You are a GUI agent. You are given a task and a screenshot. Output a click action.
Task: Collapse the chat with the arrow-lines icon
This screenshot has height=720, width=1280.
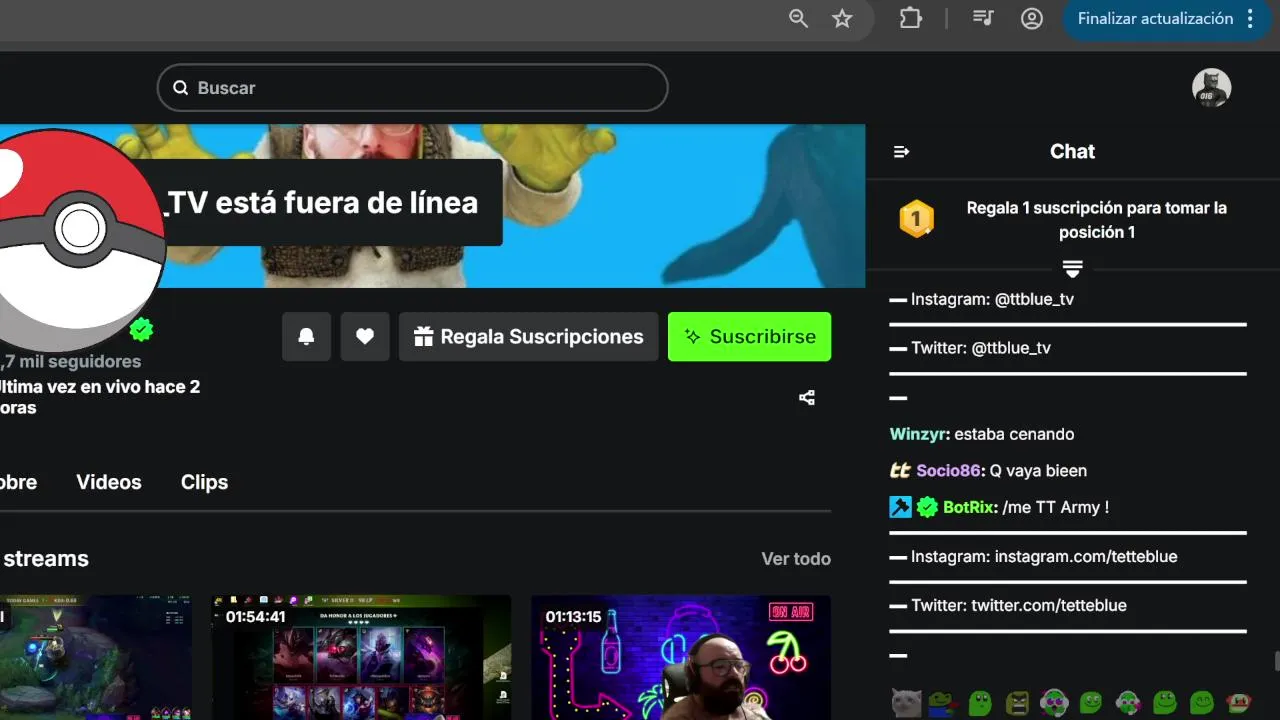coord(901,152)
